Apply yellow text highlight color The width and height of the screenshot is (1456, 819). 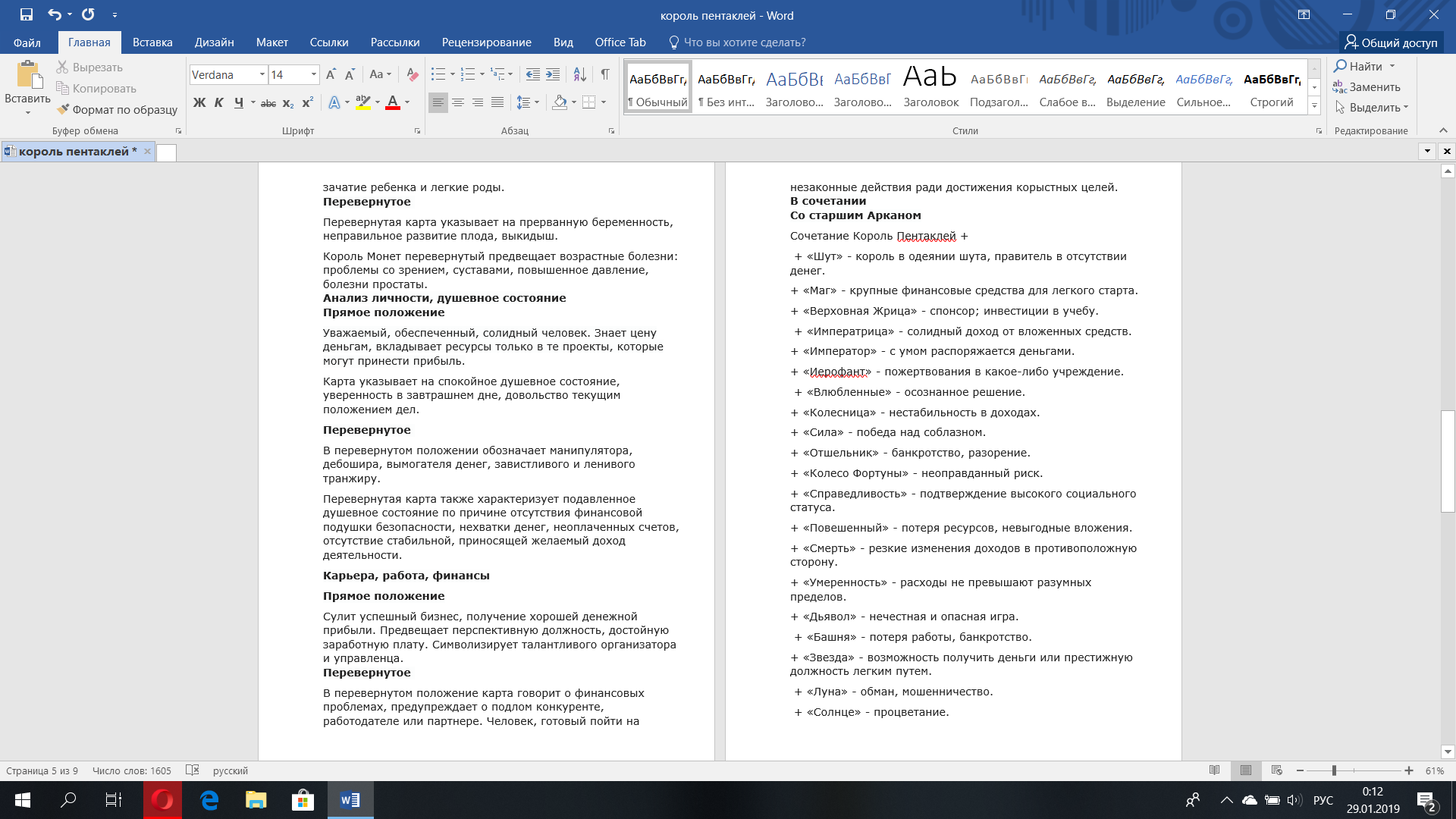[x=363, y=102]
